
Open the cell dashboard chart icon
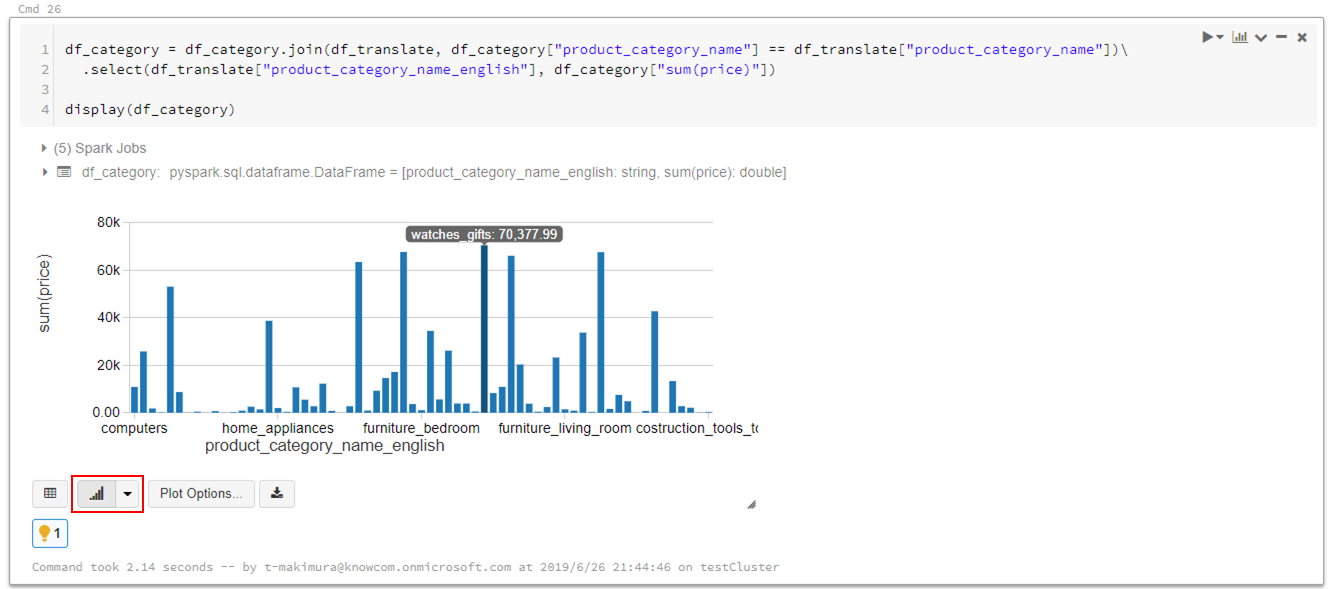click(1240, 37)
